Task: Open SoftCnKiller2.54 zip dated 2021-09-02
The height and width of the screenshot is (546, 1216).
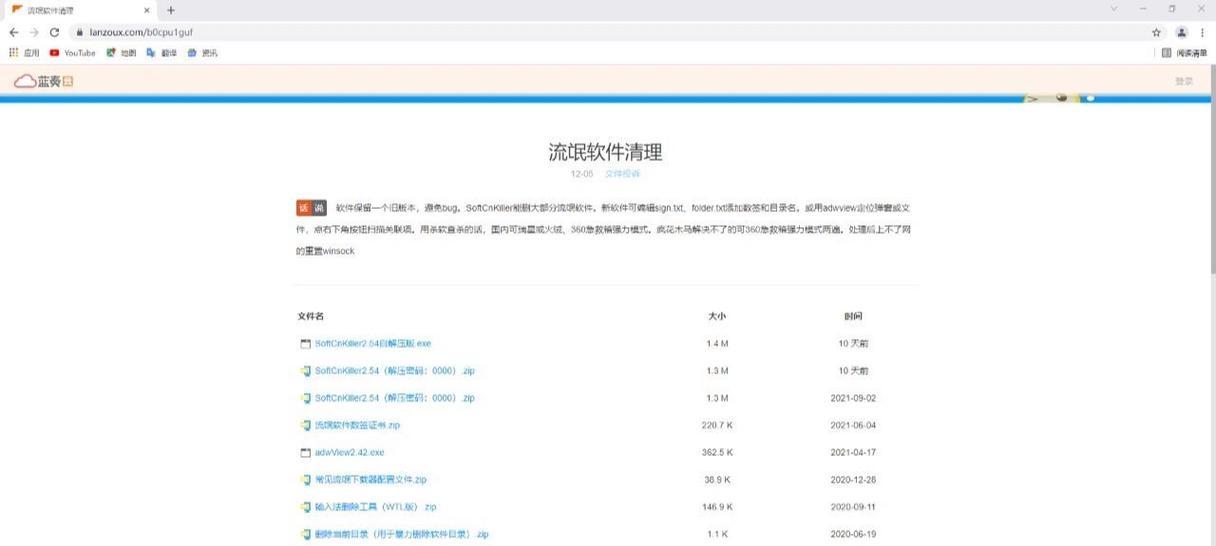Action: tap(395, 398)
